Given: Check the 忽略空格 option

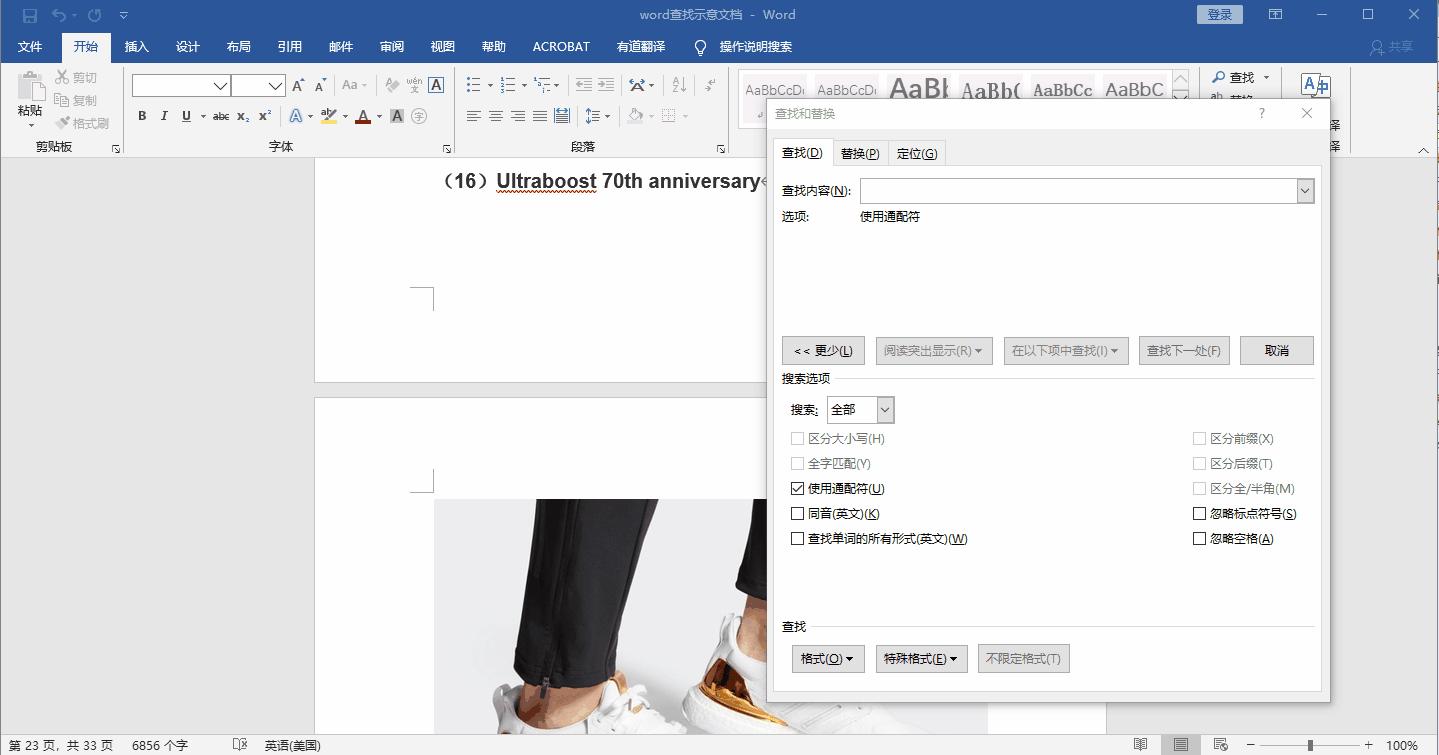Looking at the screenshot, I should click(1199, 538).
